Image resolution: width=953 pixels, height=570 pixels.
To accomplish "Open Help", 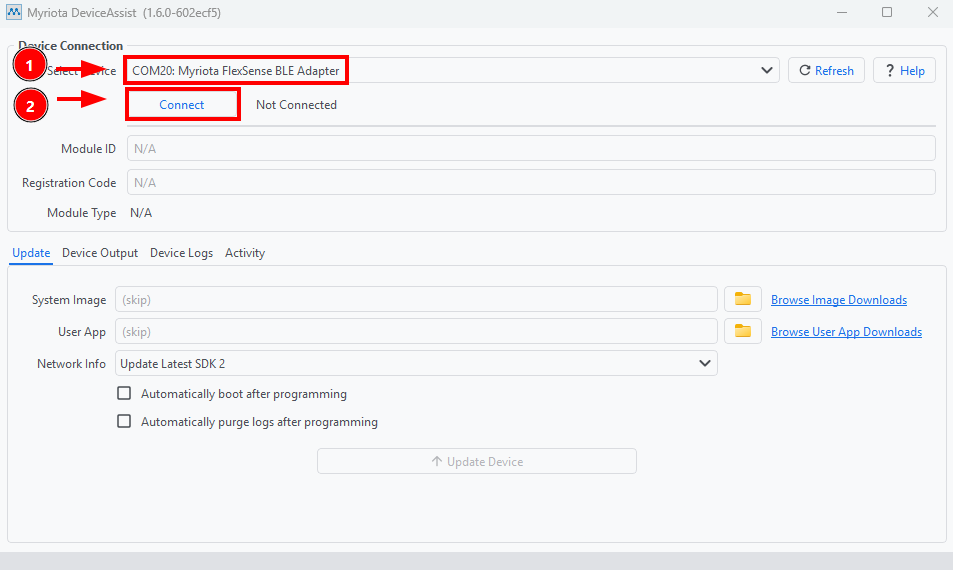I will (x=904, y=70).
